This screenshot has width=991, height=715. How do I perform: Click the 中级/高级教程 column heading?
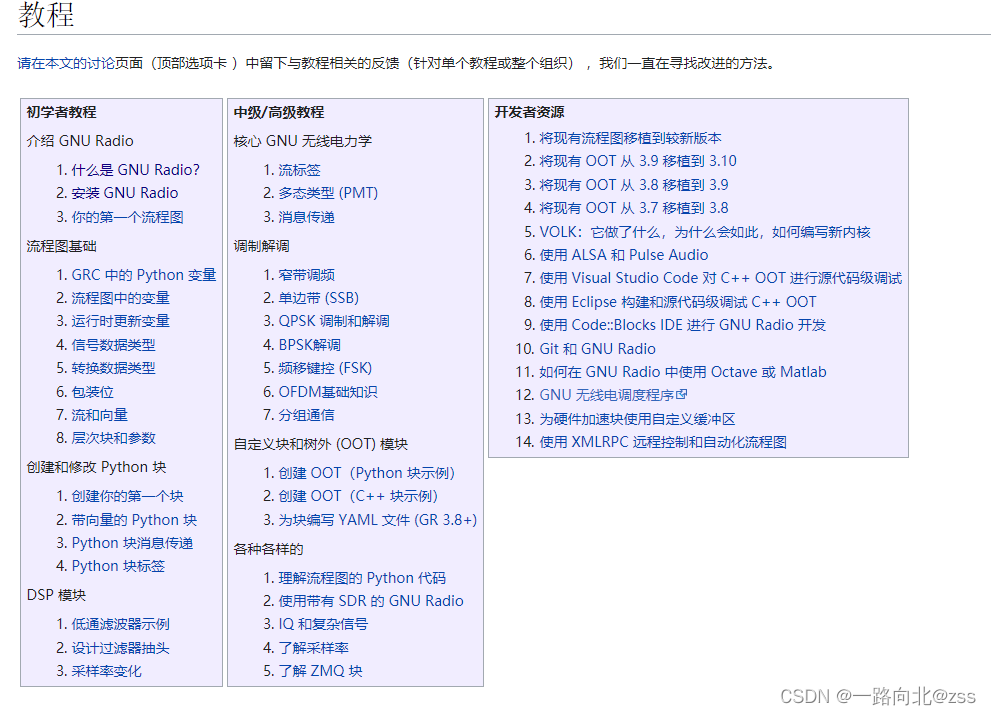pyautogui.click(x=279, y=112)
